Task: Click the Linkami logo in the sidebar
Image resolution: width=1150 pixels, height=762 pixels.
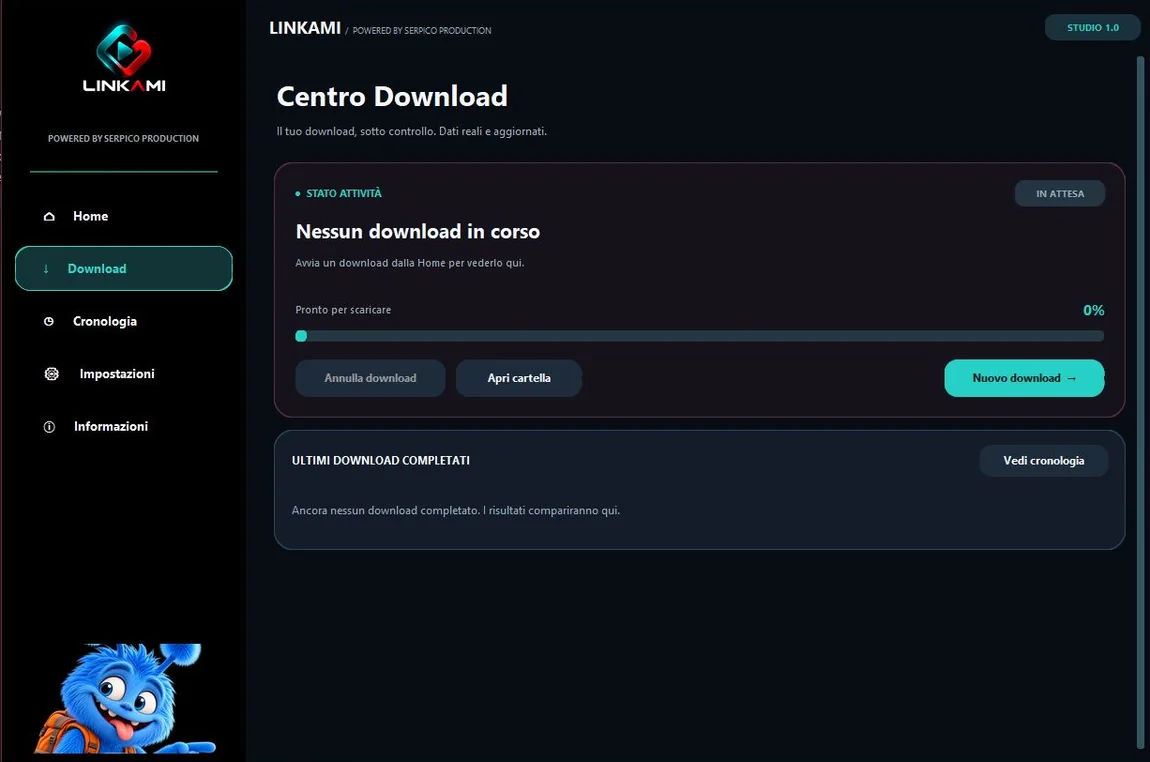Action: pos(124,59)
